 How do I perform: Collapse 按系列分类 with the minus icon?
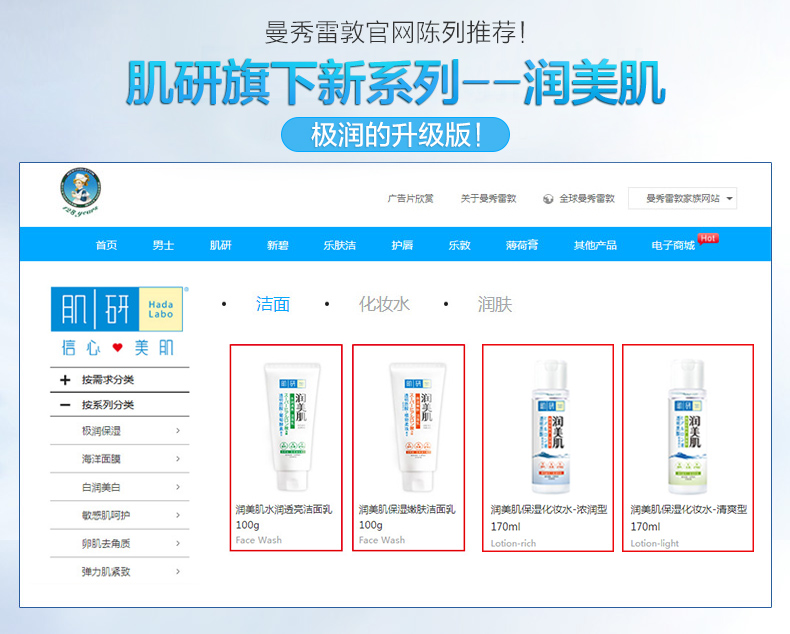[x=65, y=405]
